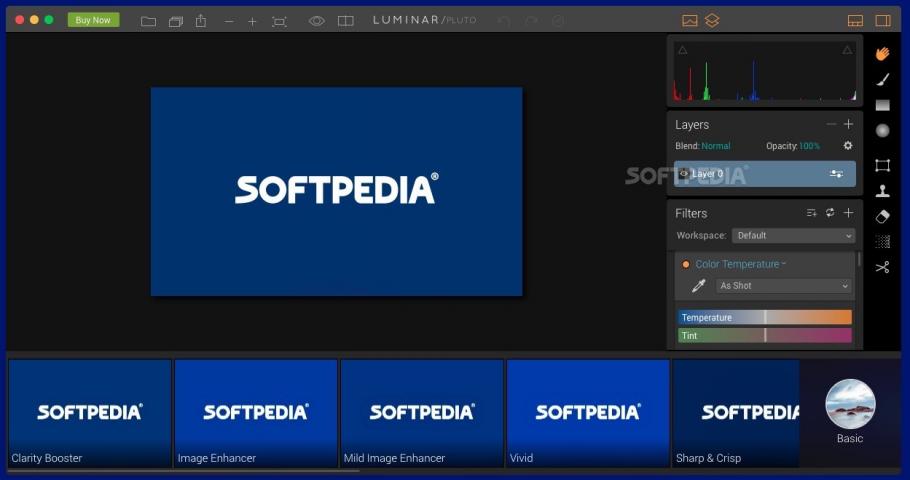Apply the Mild Image Enhancer preset

click(422, 413)
